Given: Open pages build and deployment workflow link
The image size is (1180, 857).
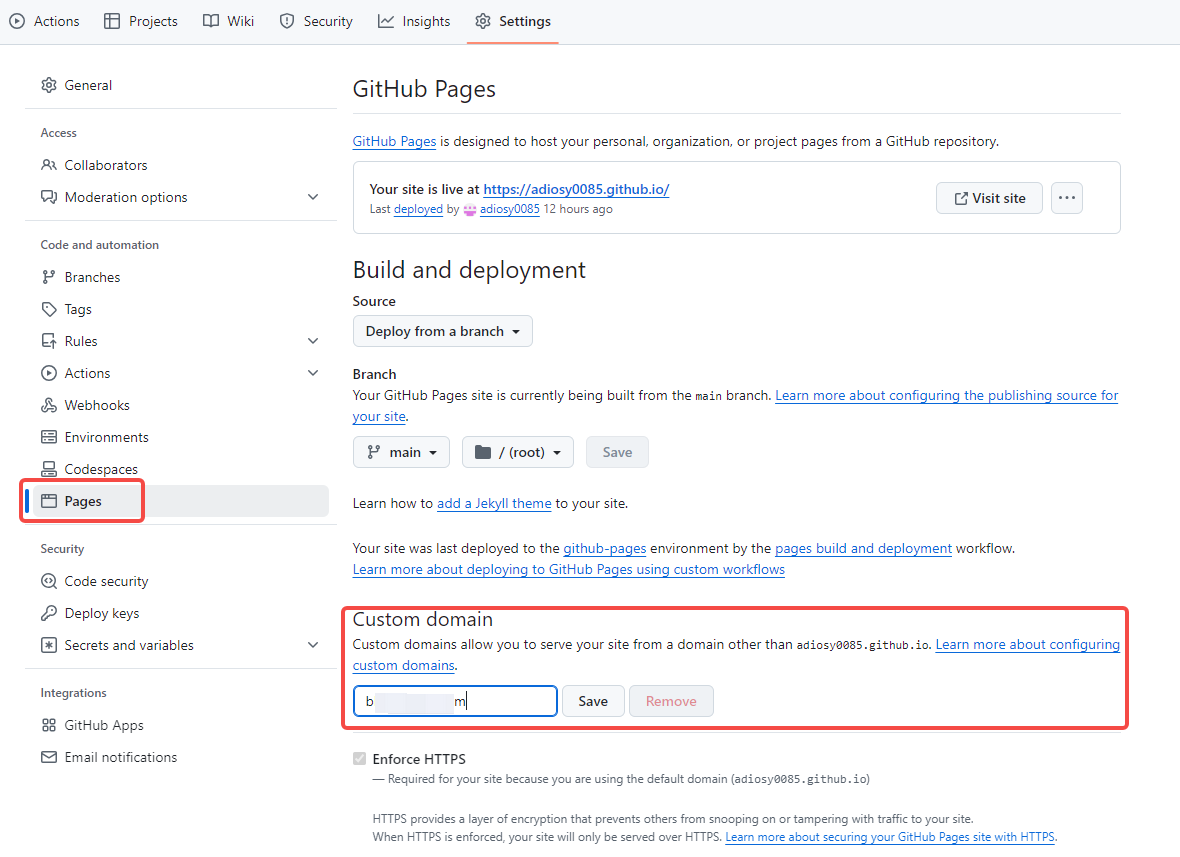Looking at the screenshot, I should (863, 549).
